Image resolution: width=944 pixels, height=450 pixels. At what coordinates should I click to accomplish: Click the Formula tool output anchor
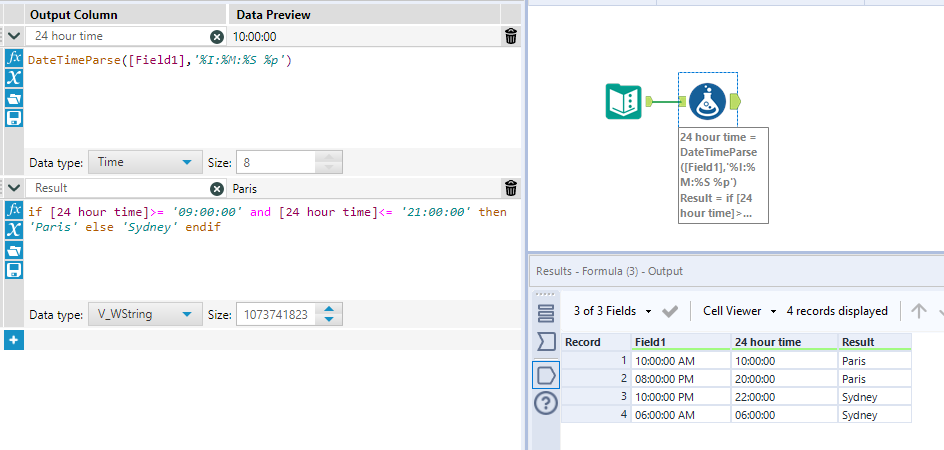[735, 102]
